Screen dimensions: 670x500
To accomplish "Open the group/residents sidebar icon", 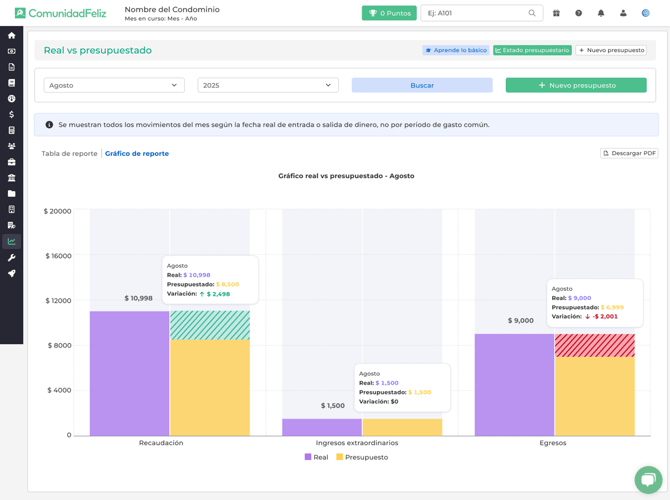I will point(11,146).
